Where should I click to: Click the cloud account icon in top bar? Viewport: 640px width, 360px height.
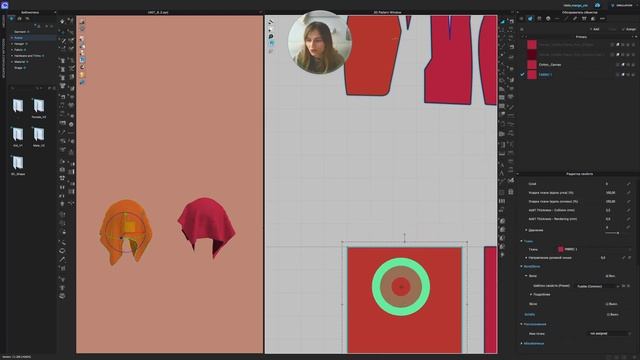point(597,5)
